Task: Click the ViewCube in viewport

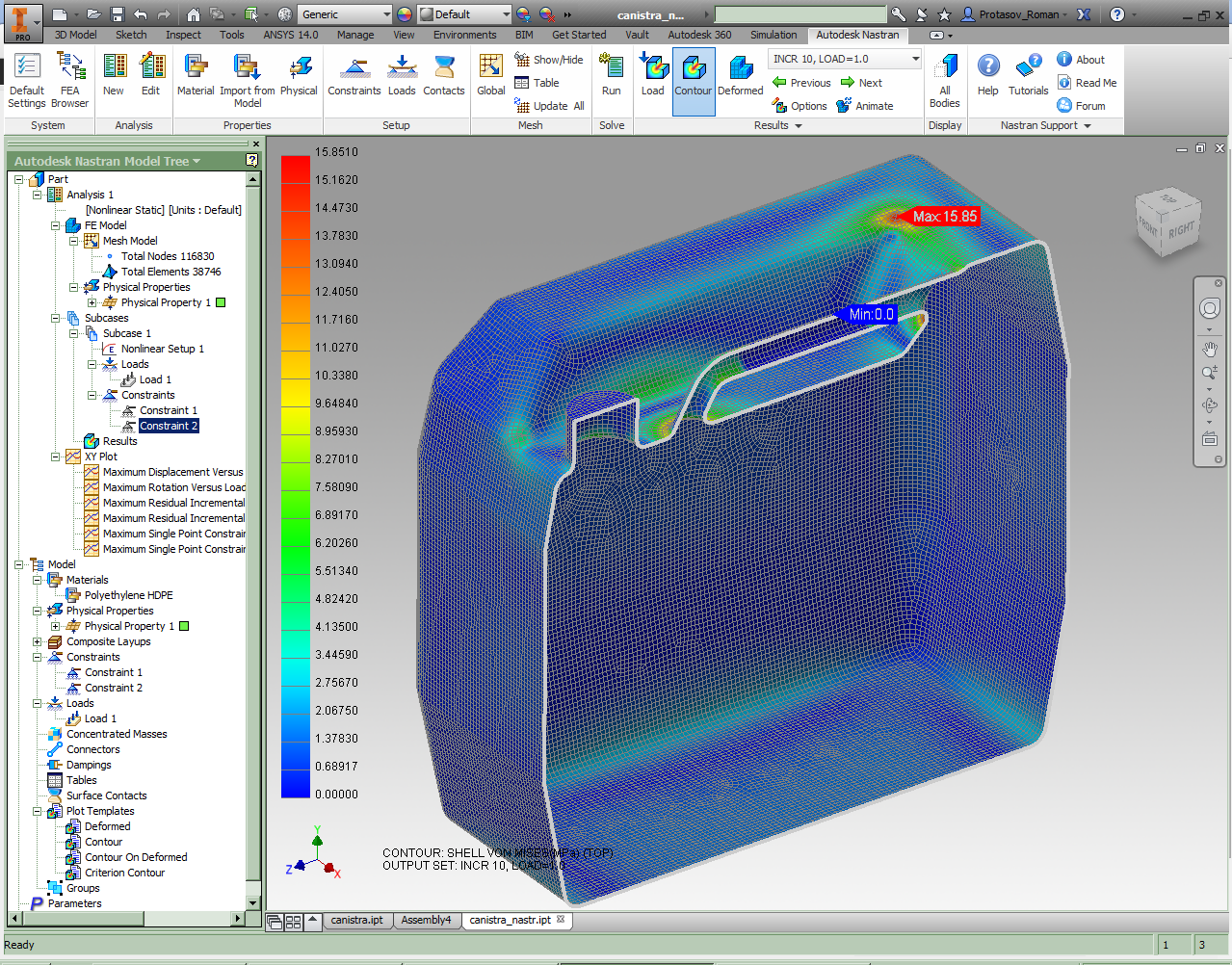Action: [x=1168, y=222]
